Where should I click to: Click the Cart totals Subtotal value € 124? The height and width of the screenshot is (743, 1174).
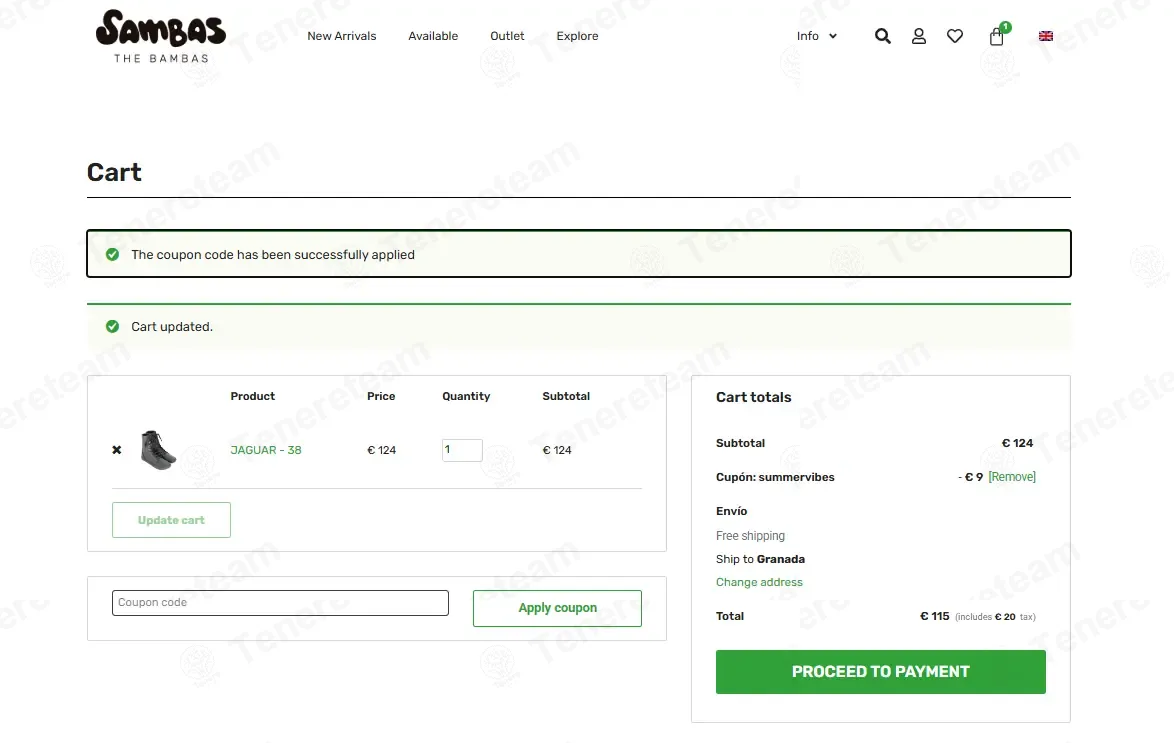point(1018,443)
